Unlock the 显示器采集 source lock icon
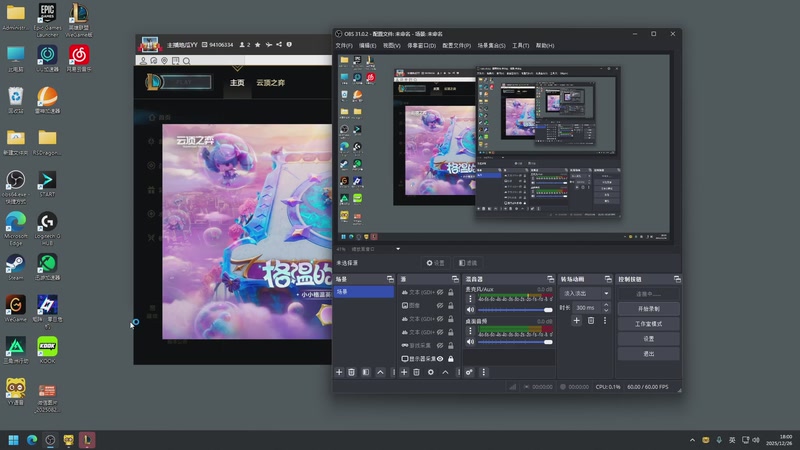Image resolution: width=800 pixels, height=450 pixels. [x=451, y=359]
